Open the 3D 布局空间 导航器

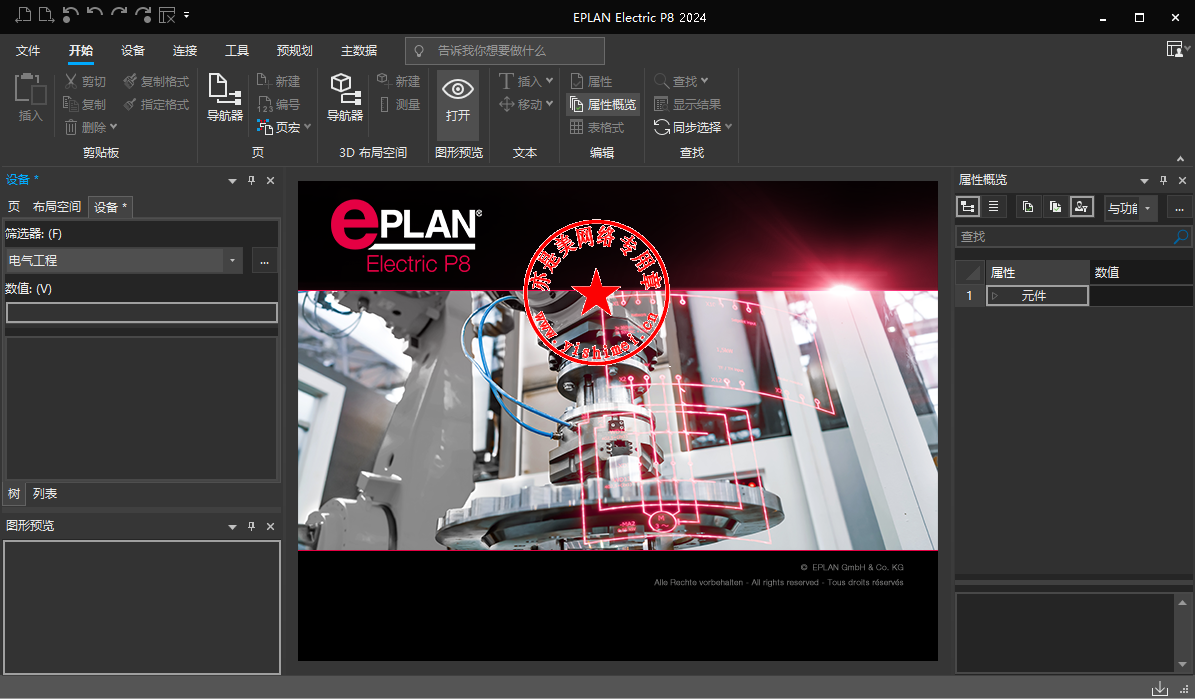[344, 98]
